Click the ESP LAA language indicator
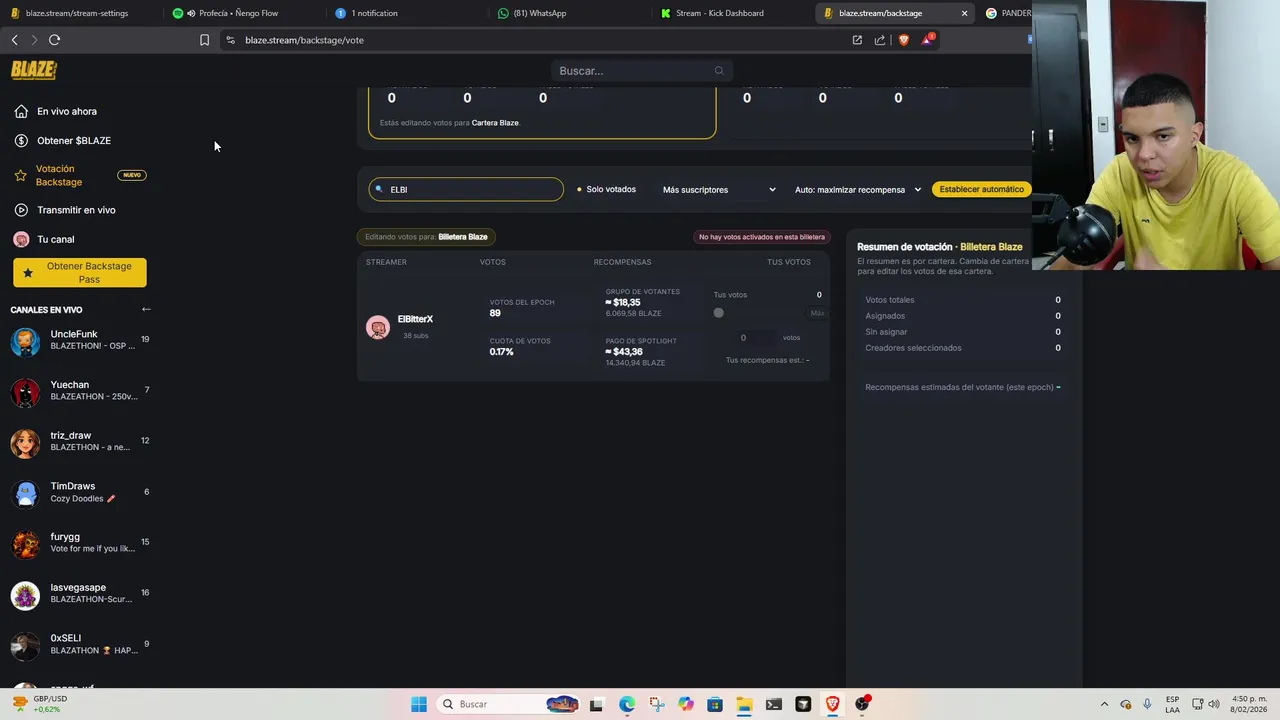This screenshot has width=1280, height=720. (x=1172, y=704)
